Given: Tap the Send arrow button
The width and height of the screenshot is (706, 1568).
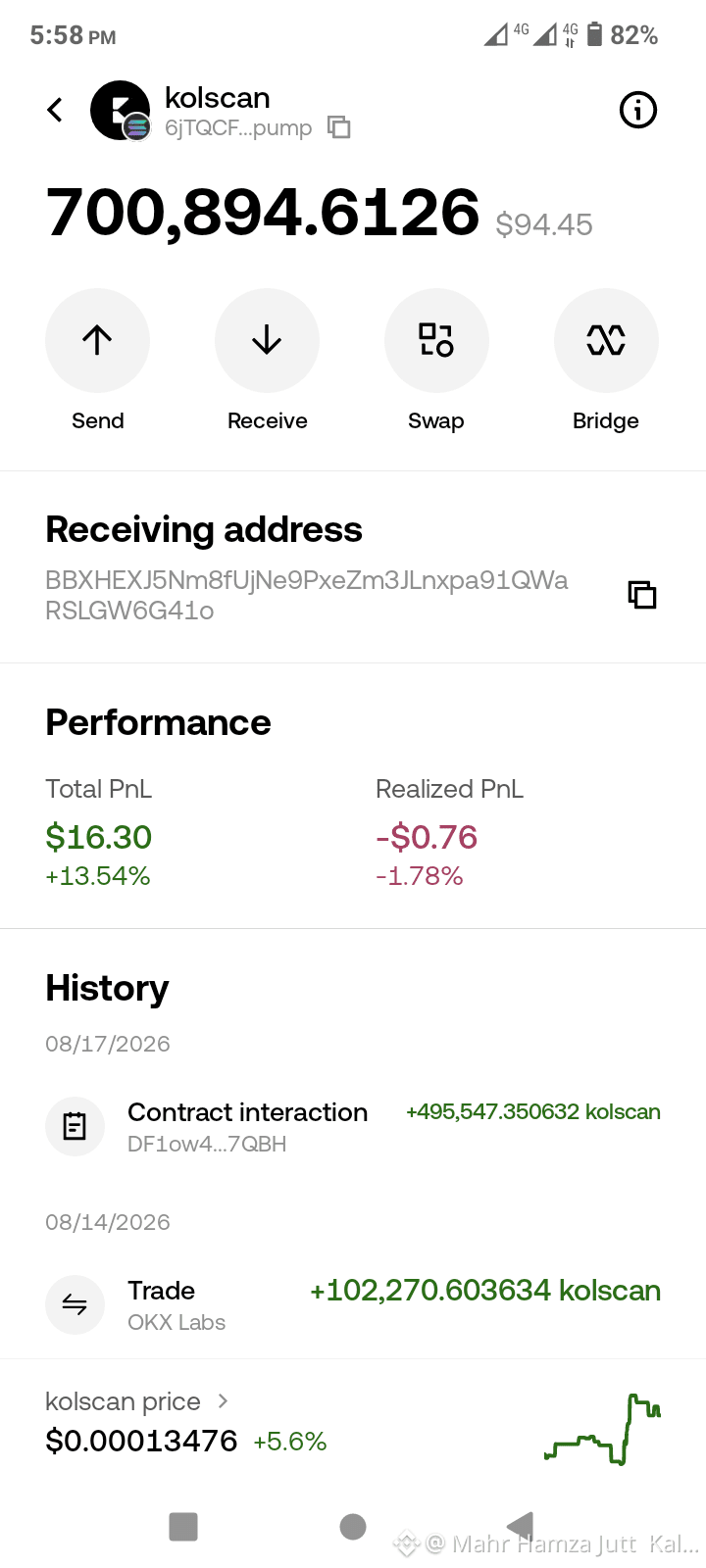Looking at the screenshot, I should click(x=97, y=340).
